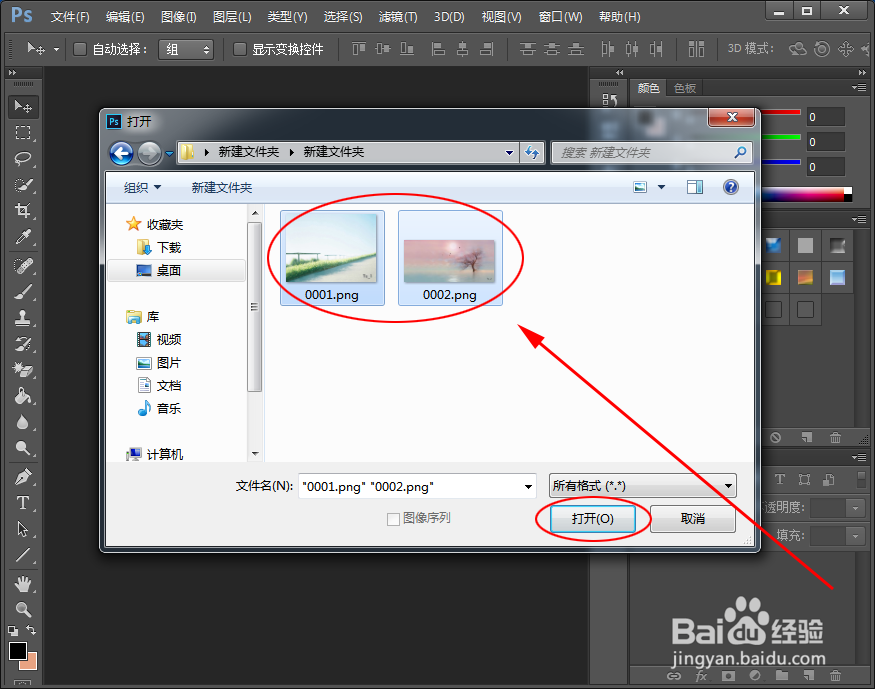Select the Paint Bucket tool
This screenshot has width=875, height=689.
23,396
